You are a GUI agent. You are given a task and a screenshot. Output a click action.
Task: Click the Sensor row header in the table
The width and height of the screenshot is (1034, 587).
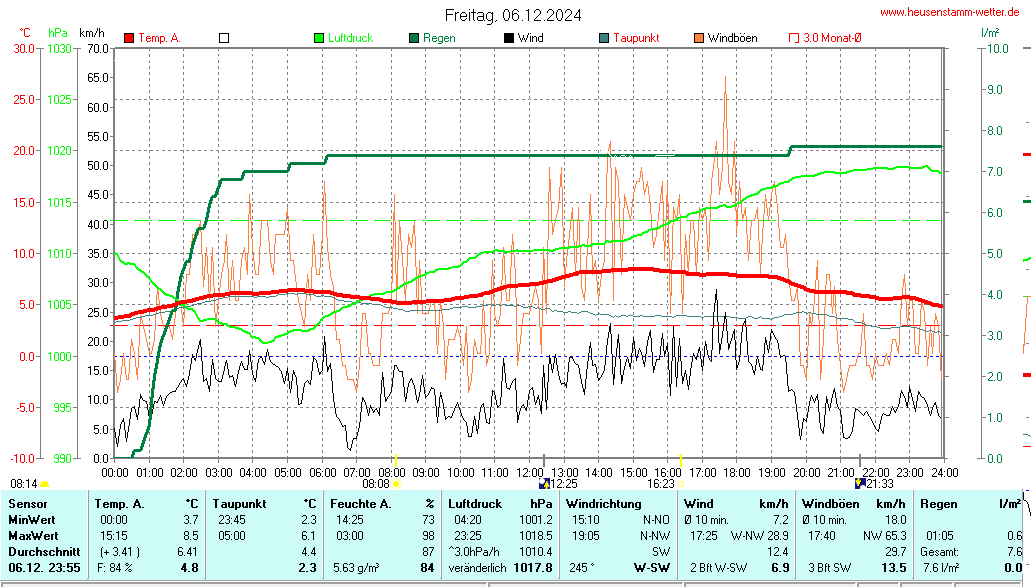(x=27, y=504)
